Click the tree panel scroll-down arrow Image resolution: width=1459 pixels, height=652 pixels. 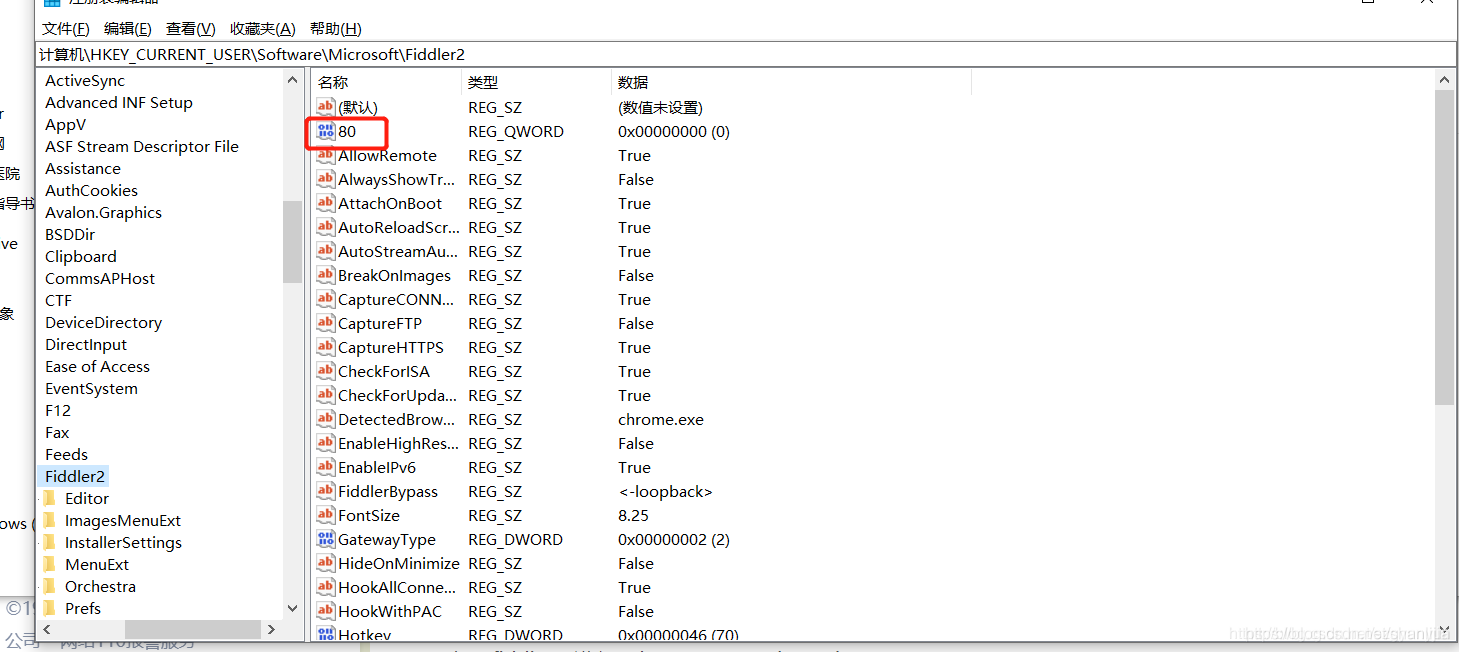click(x=292, y=608)
